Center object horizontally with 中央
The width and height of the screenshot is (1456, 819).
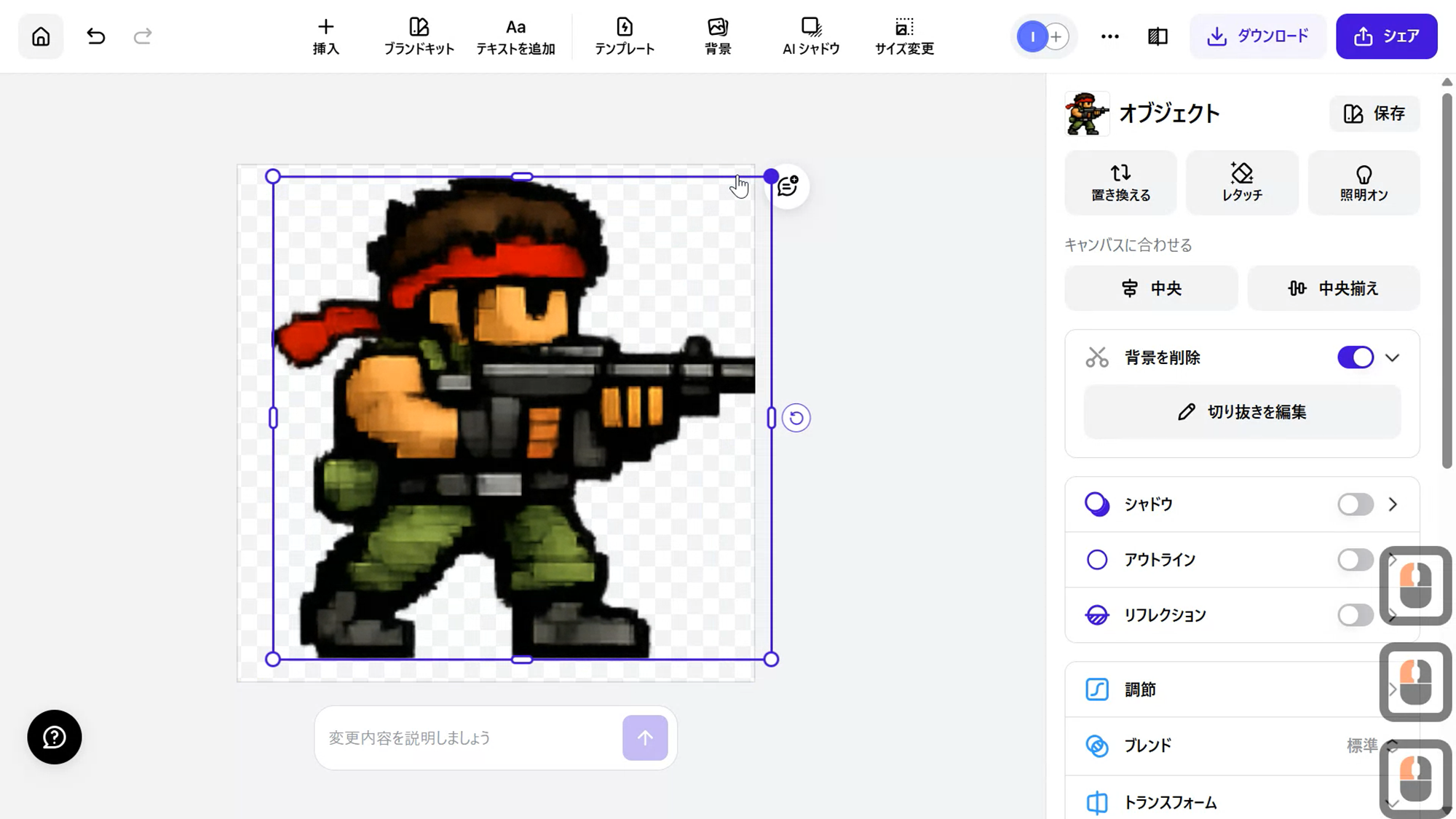coord(1151,288)
